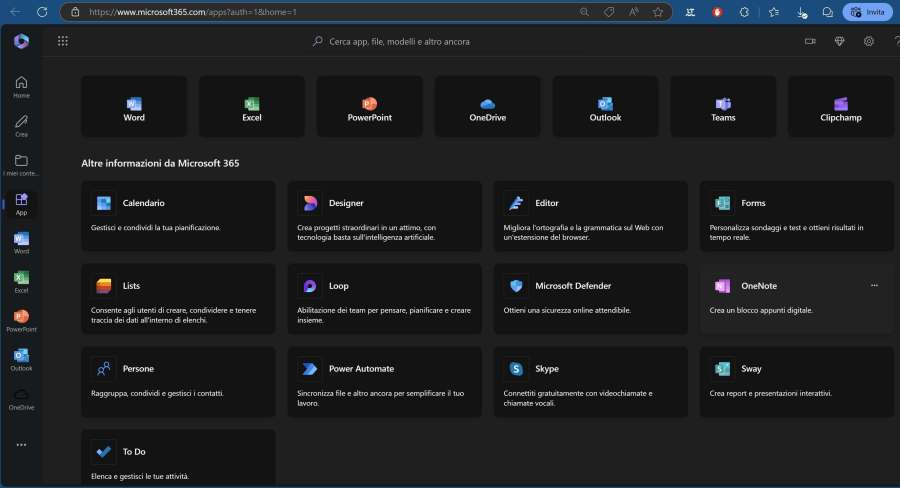
Task: Click the OneNote card three-dots menu
Action: (x=874, y=285)
